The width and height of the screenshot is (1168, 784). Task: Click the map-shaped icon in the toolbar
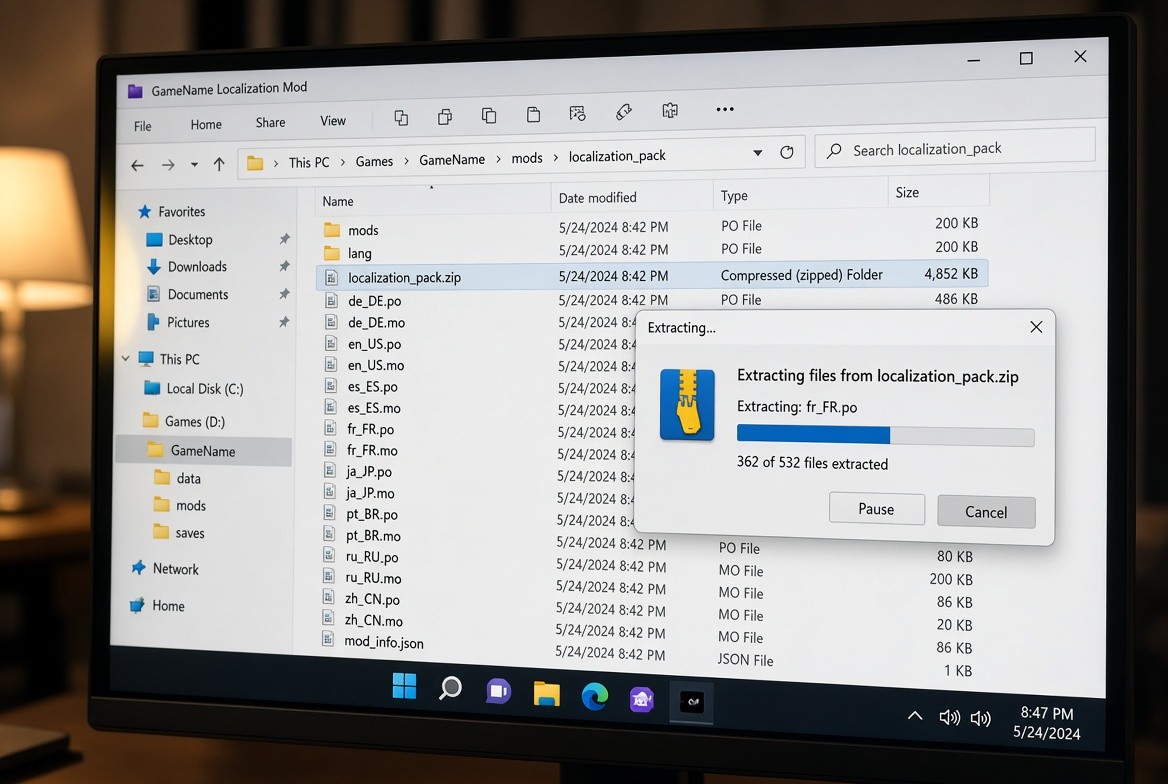[x=670, y=110]
